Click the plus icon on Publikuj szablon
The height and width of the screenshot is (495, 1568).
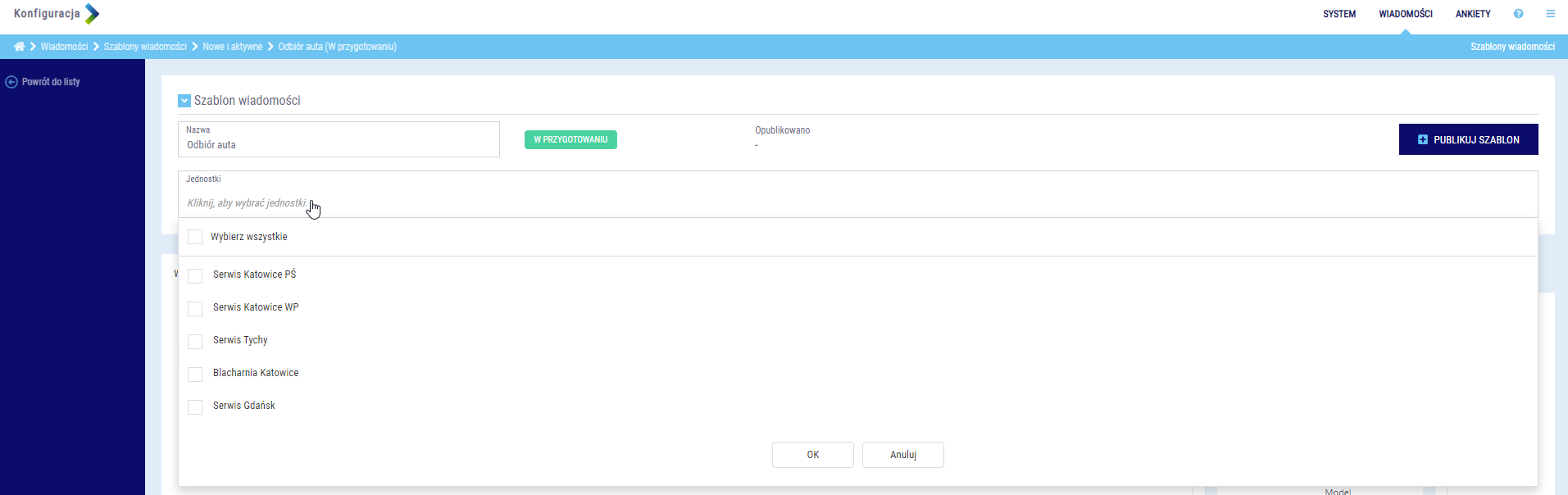tap(1422, 140)
